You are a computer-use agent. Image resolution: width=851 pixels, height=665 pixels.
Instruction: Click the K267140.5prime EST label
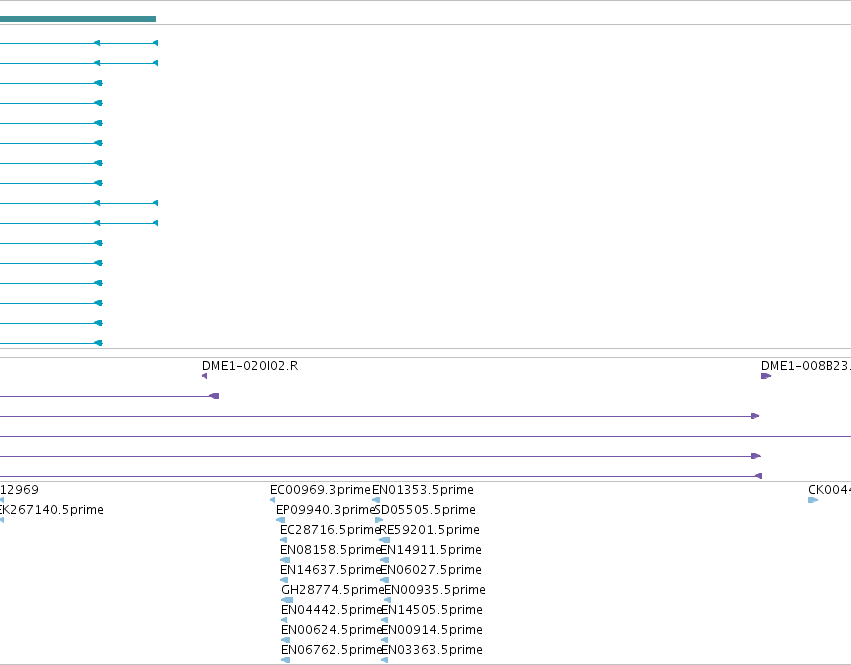coord(52,510)
